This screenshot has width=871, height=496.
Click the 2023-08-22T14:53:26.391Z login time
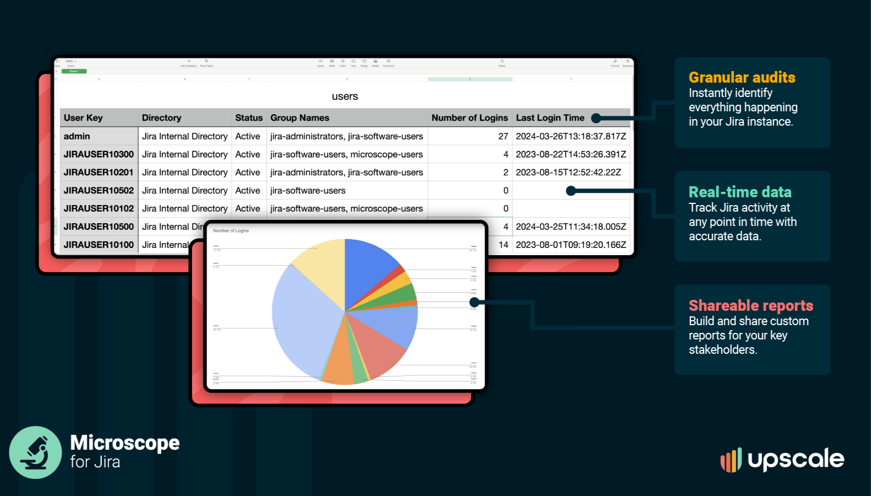571,154
